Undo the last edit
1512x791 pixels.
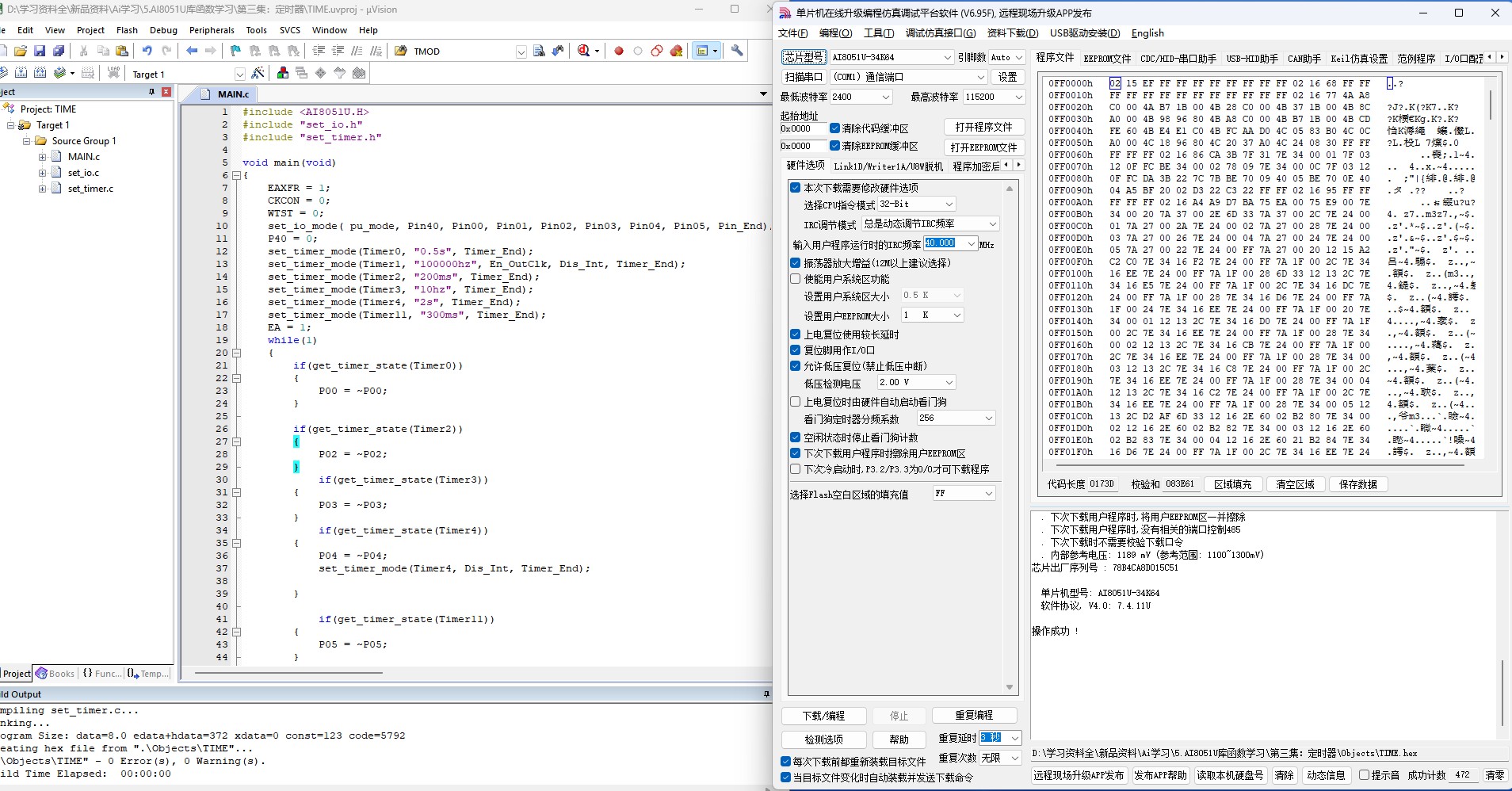(x=147, y=51)
